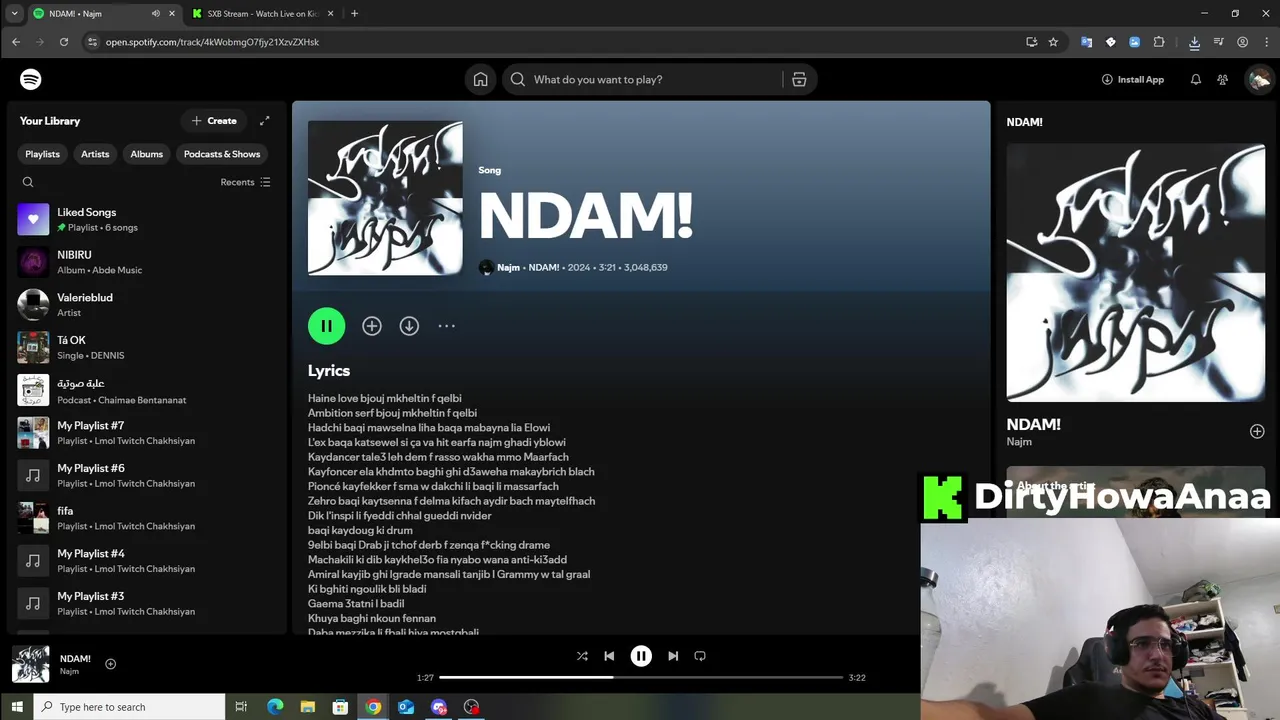
Task: Open Chrome extensions puzzle icon
Action: coord(1159,42)
